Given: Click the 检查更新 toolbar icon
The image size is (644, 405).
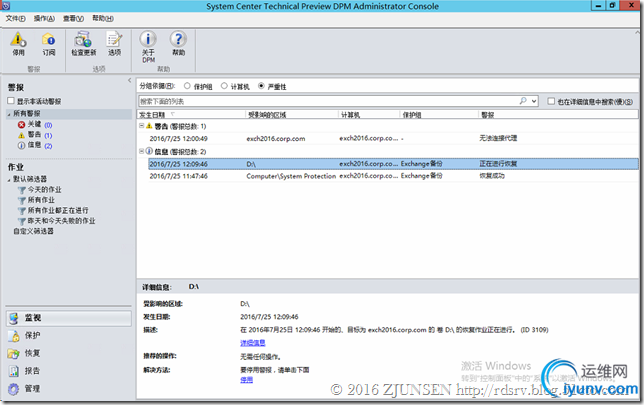Looking at the screenshot, I should [x=83, y=39].
